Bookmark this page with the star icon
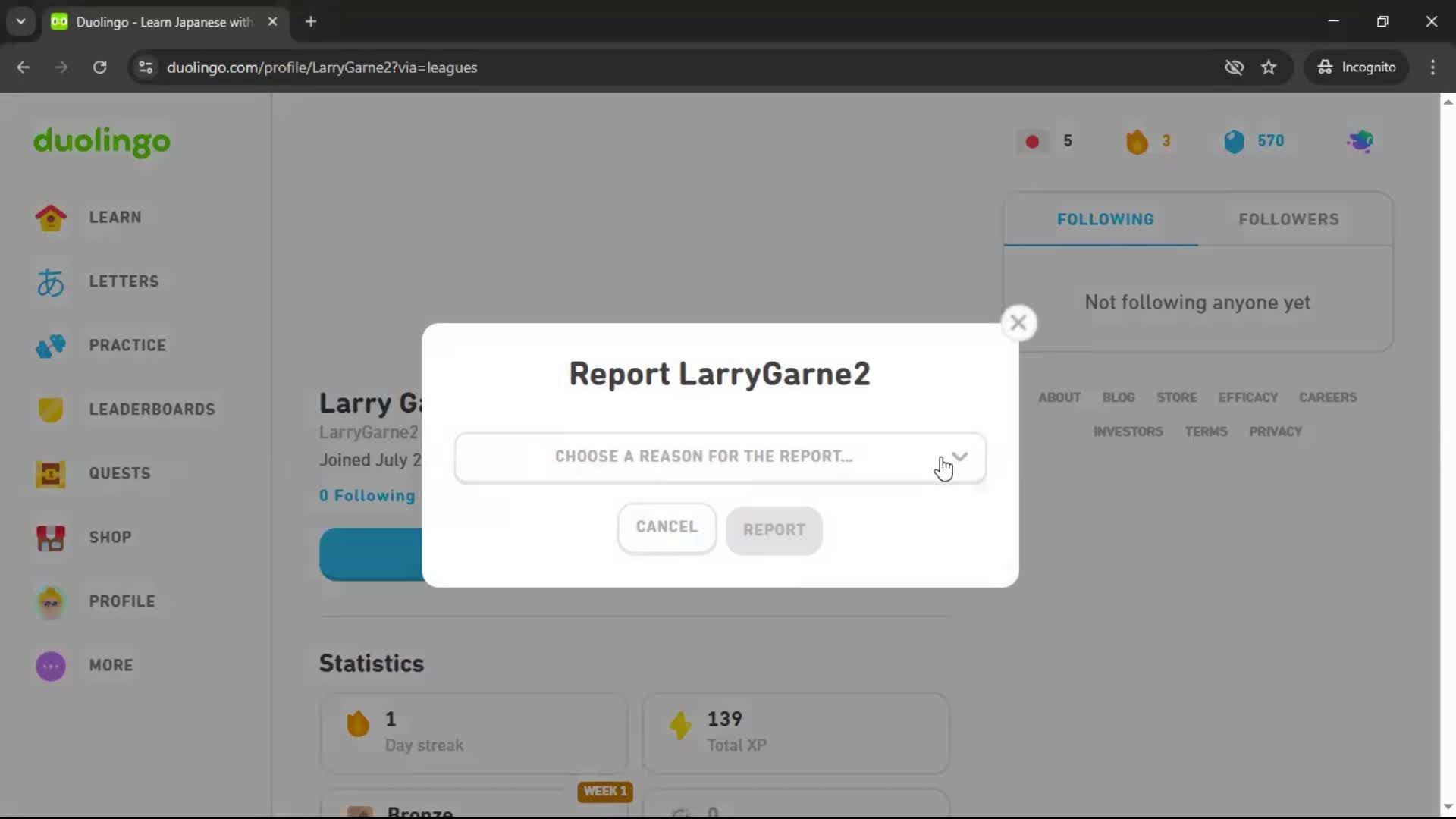 coord(1269,67)
